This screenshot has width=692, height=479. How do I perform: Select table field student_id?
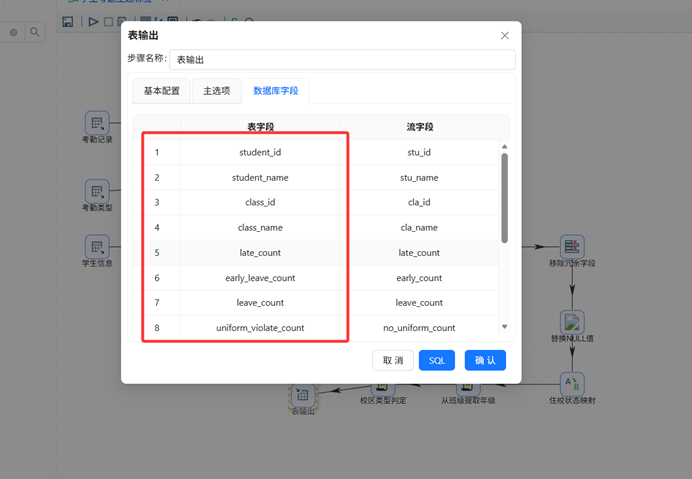click(x=260, y=152)
